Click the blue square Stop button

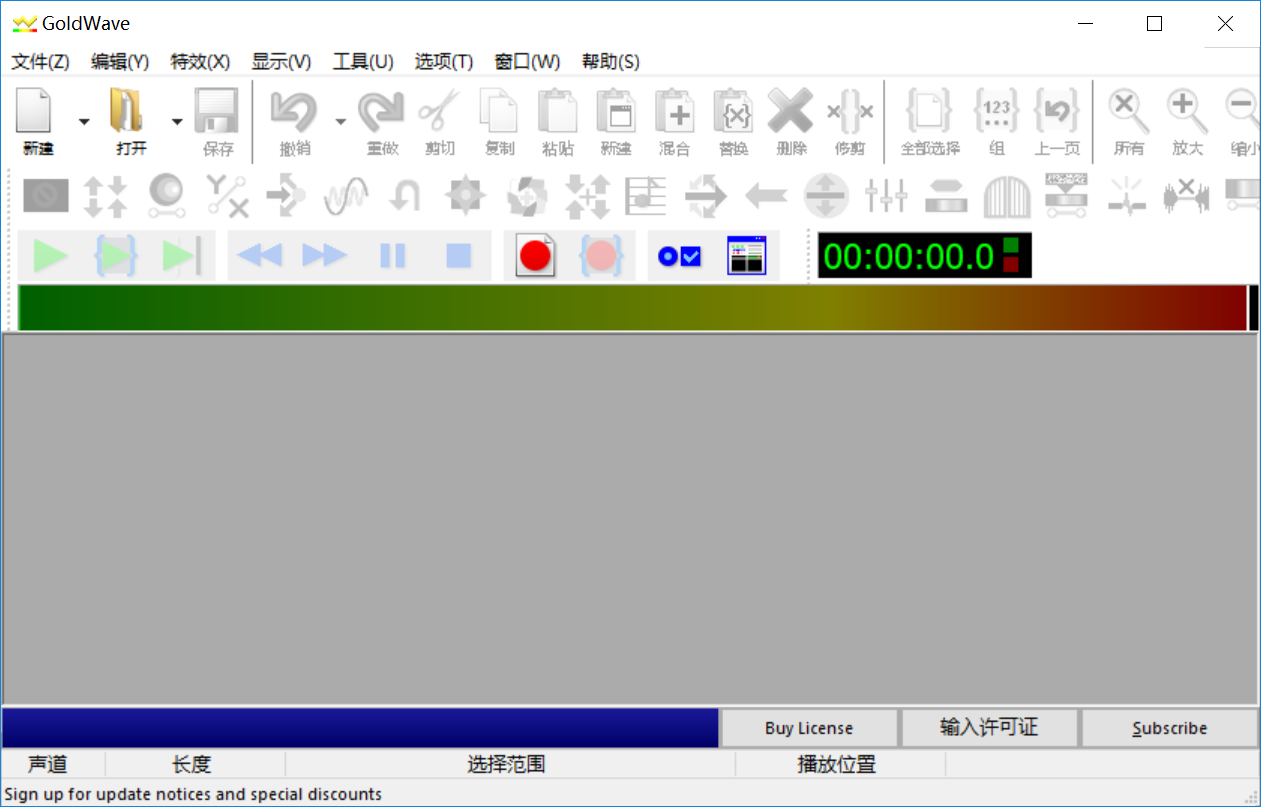pos(458,256)
